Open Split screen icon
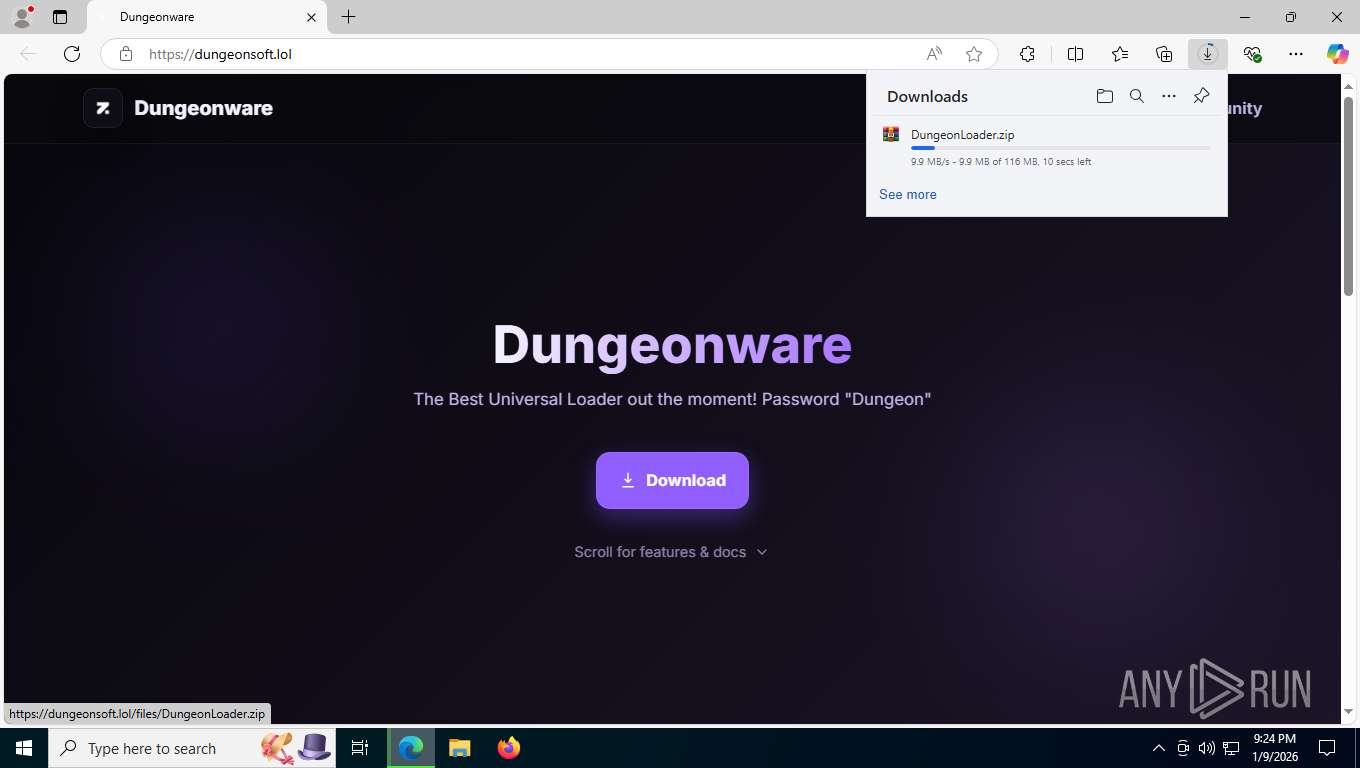 [x=1075, y=54]
